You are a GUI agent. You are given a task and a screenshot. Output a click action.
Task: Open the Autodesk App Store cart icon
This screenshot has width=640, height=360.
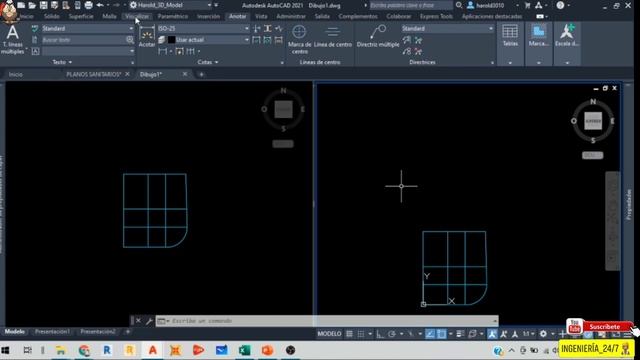tap(527, 5)
